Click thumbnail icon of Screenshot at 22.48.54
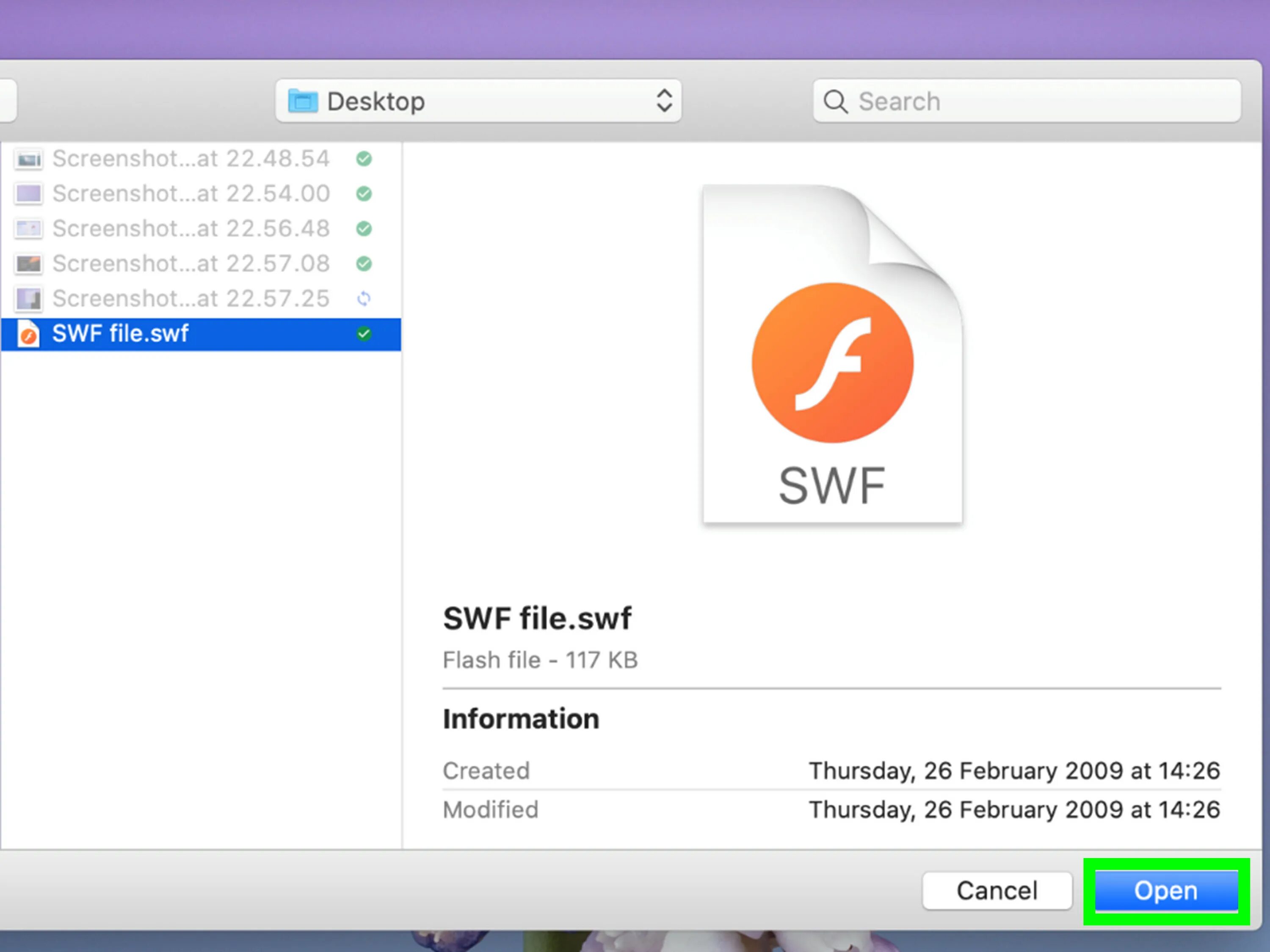 [28, 160]
